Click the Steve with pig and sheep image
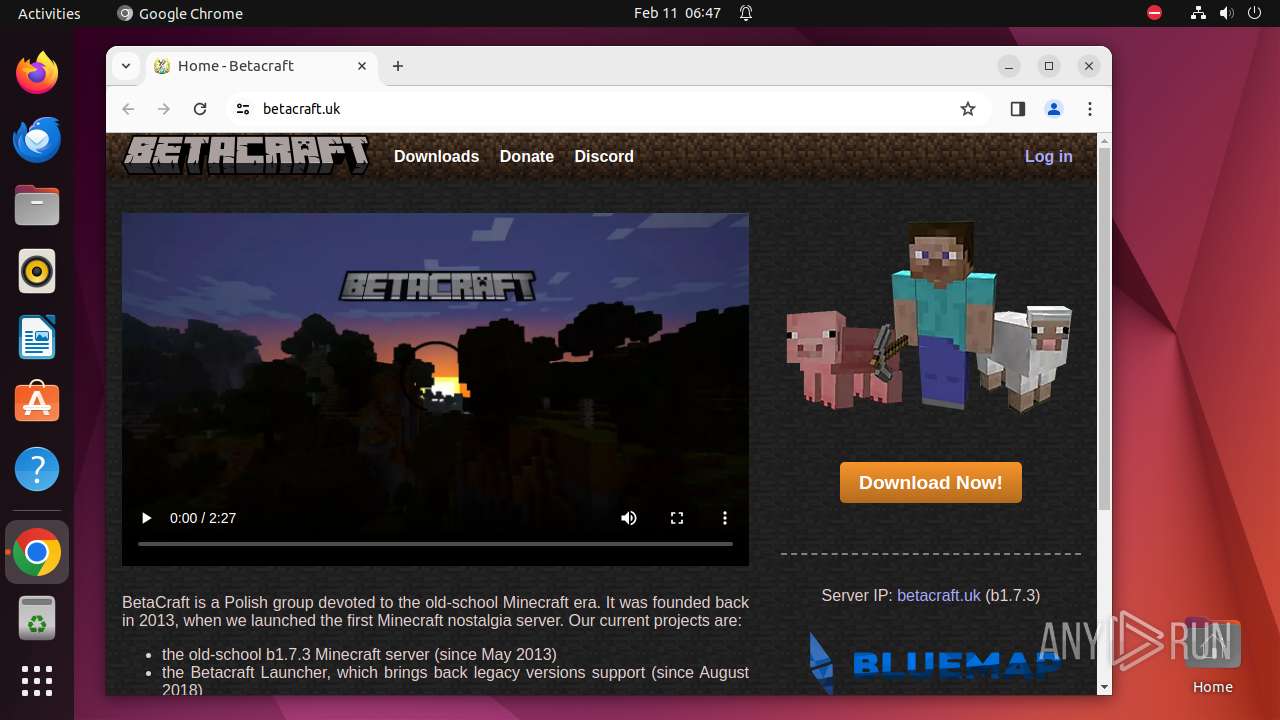The image size is (1280, 720). point(929,315)
